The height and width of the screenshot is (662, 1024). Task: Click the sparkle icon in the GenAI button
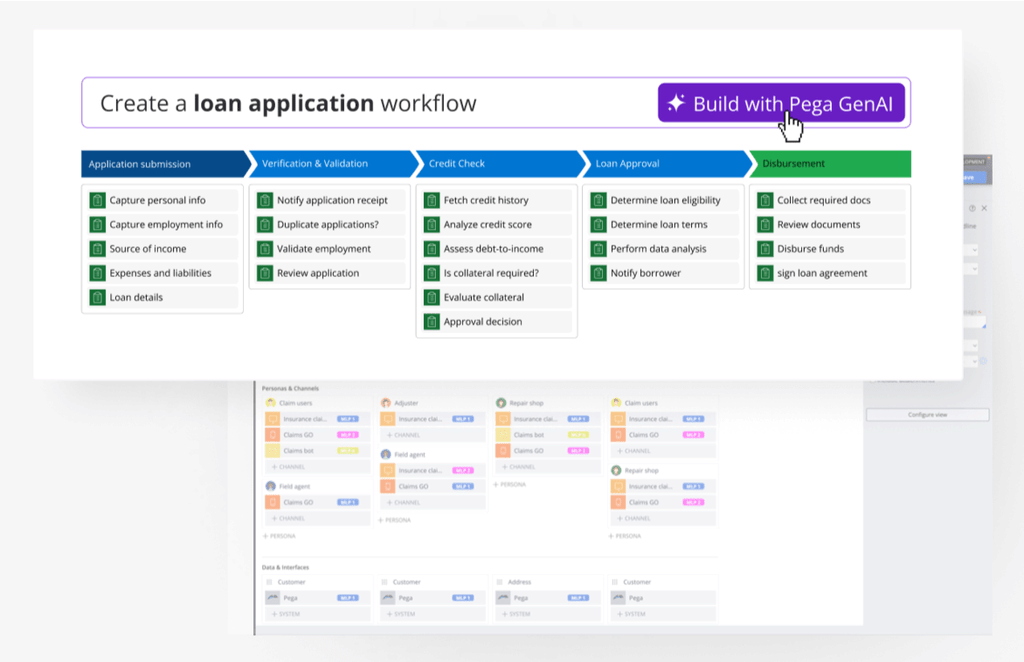point(676,103)
